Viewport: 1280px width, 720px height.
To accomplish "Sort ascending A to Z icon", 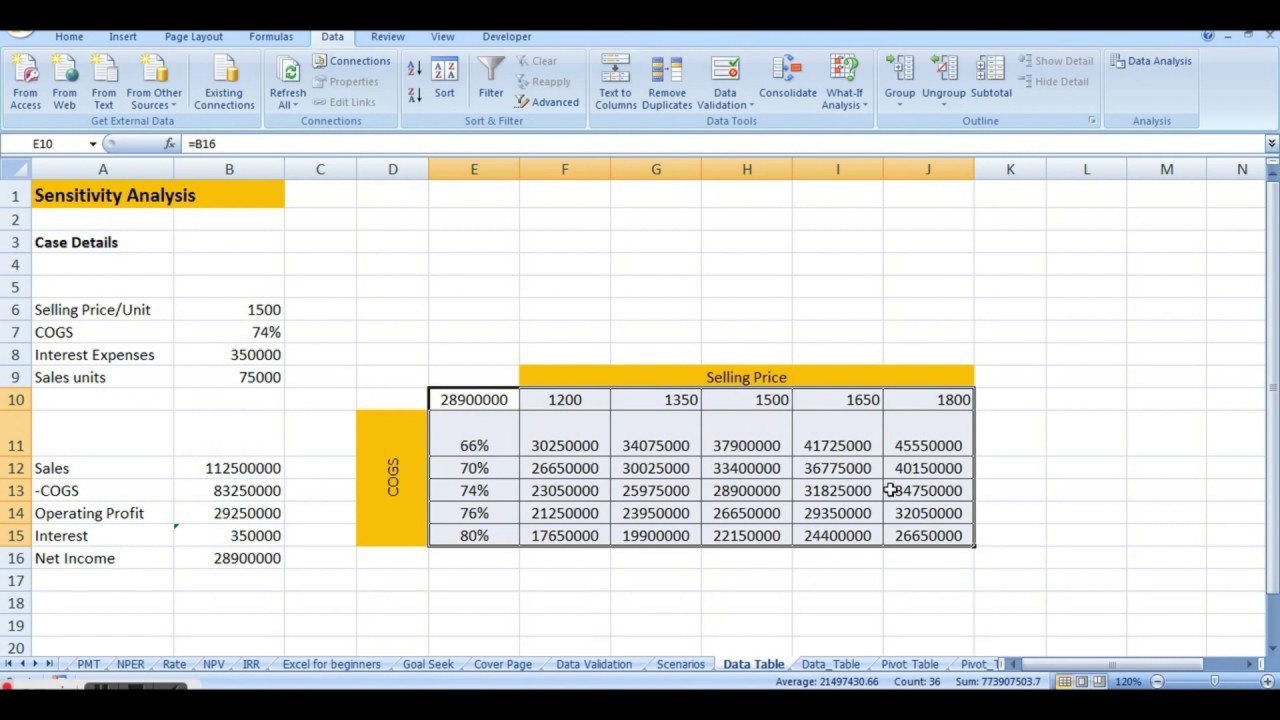I will [415, 69].
